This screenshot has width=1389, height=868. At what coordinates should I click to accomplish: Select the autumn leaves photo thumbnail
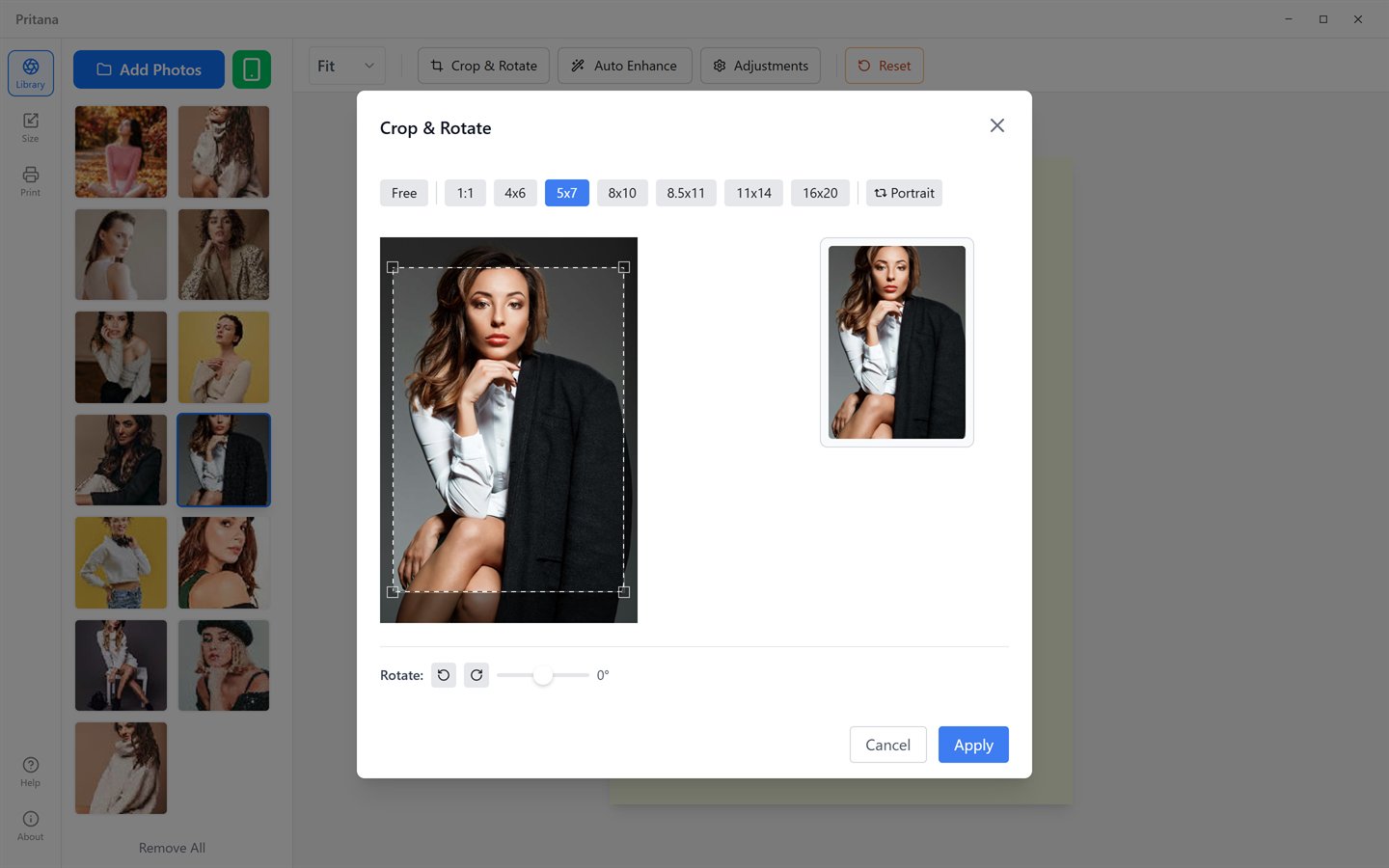tap(121, 151)
